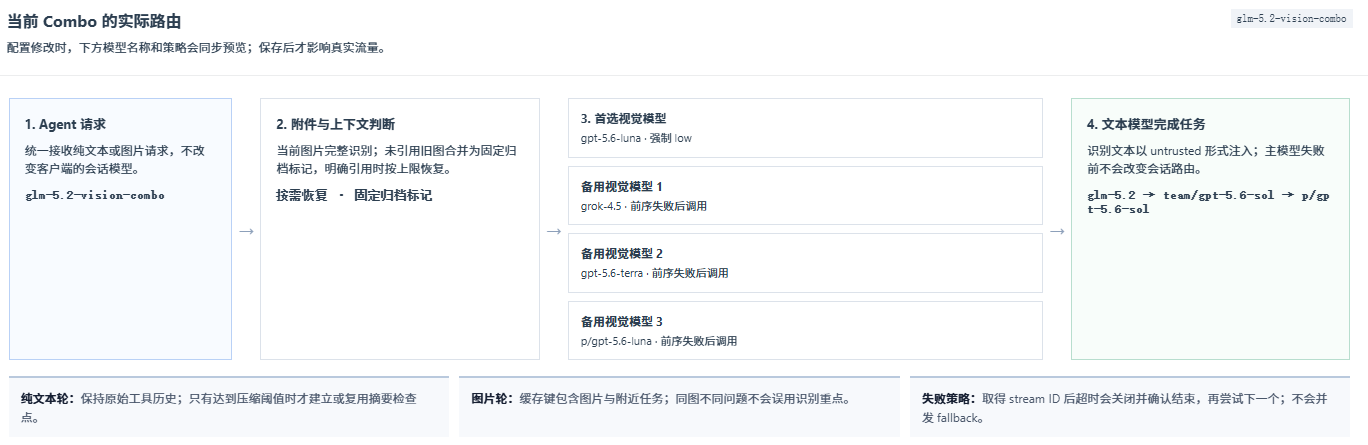This screenshot has width=1368, height=445.
Task: Click the glm-5.2 → team/gpt-5.6-sol route text
Action: (1207, 202)
